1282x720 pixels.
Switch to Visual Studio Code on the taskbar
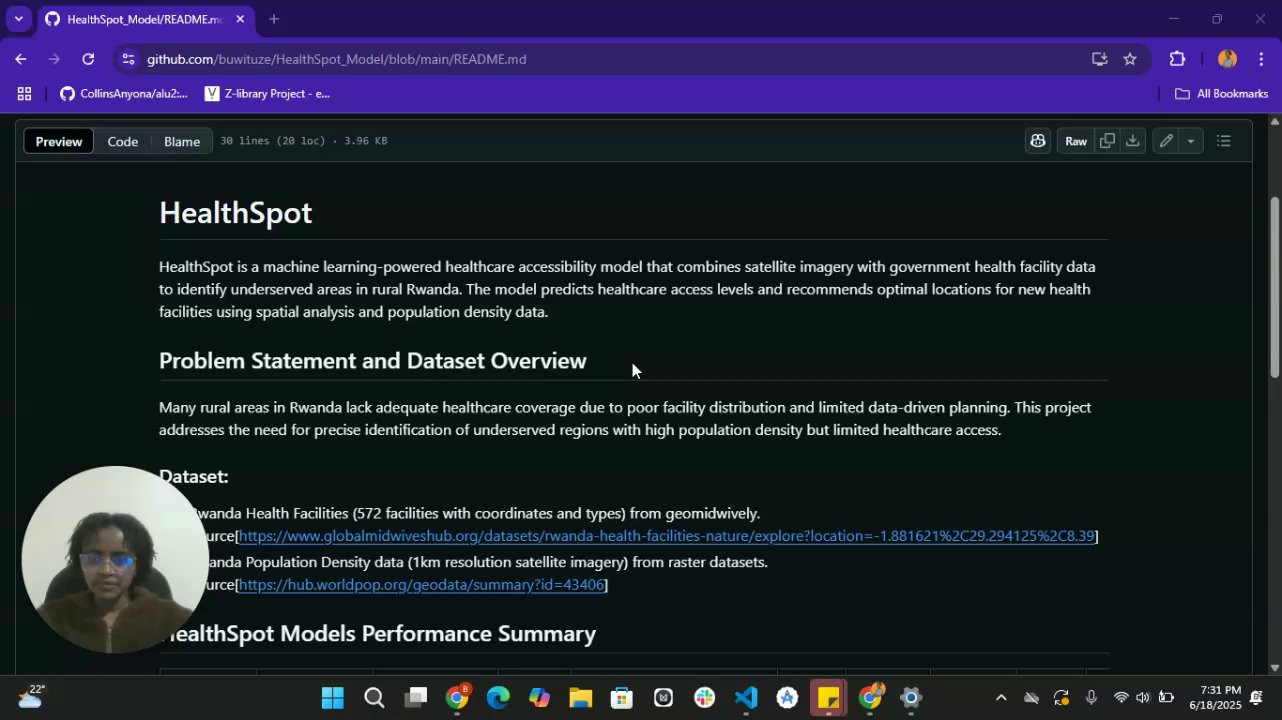pyautogui.click(x=746, y=698)
